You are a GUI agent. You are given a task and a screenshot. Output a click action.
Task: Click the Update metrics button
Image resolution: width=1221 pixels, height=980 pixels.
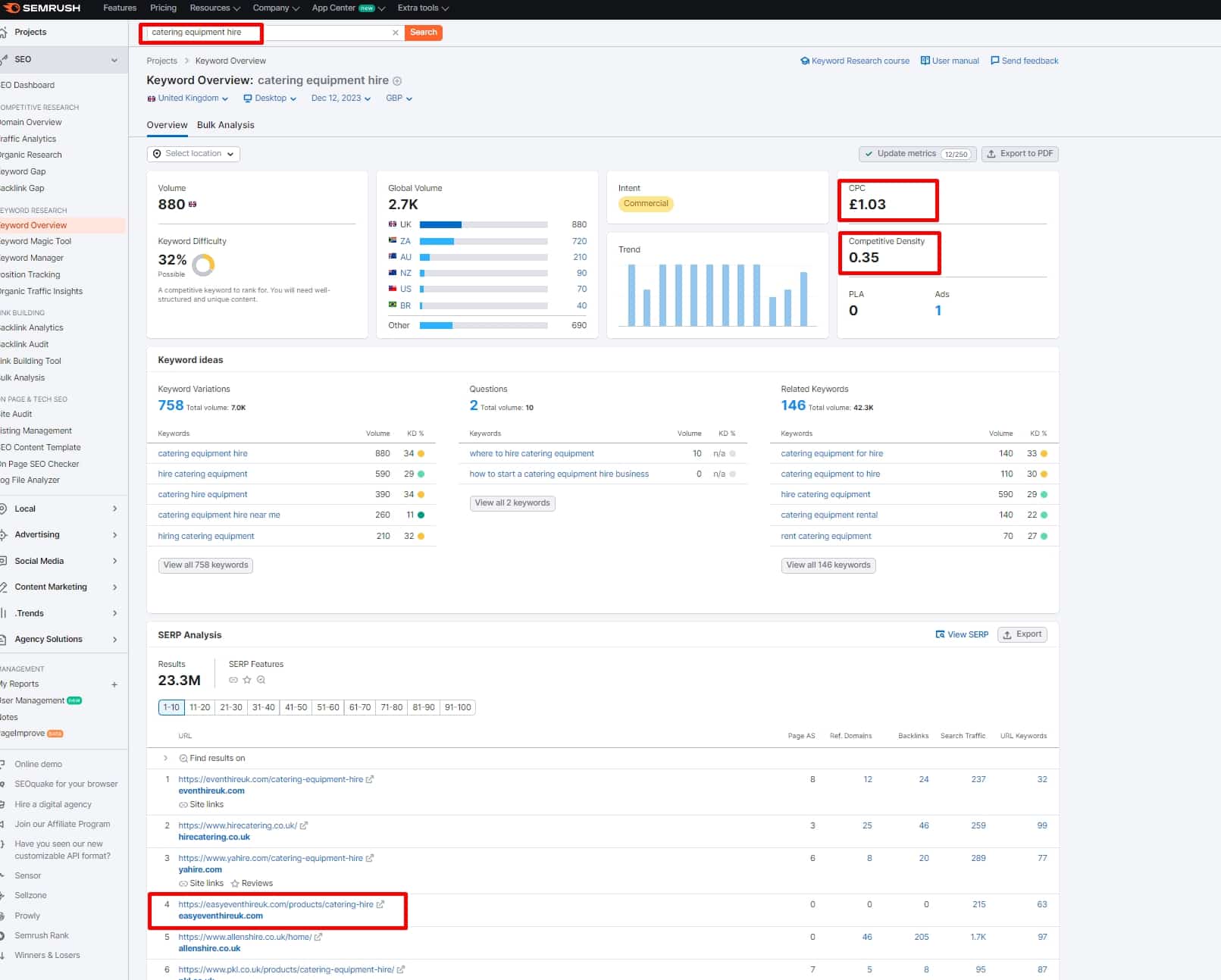tap(917, 154)
